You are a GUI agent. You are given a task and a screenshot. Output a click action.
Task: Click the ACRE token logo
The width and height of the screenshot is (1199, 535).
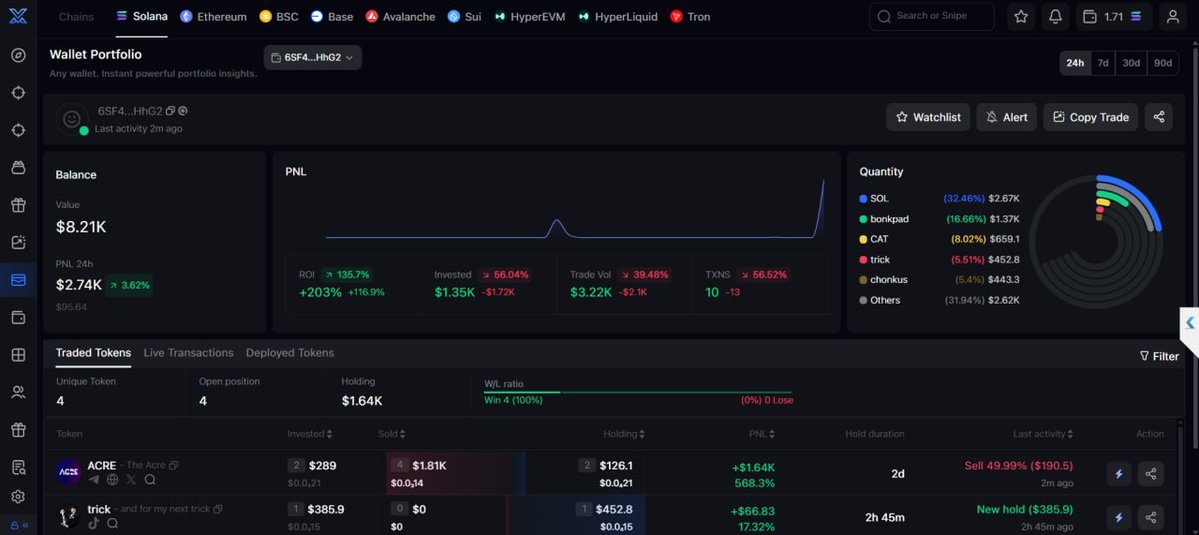(69, 472)
